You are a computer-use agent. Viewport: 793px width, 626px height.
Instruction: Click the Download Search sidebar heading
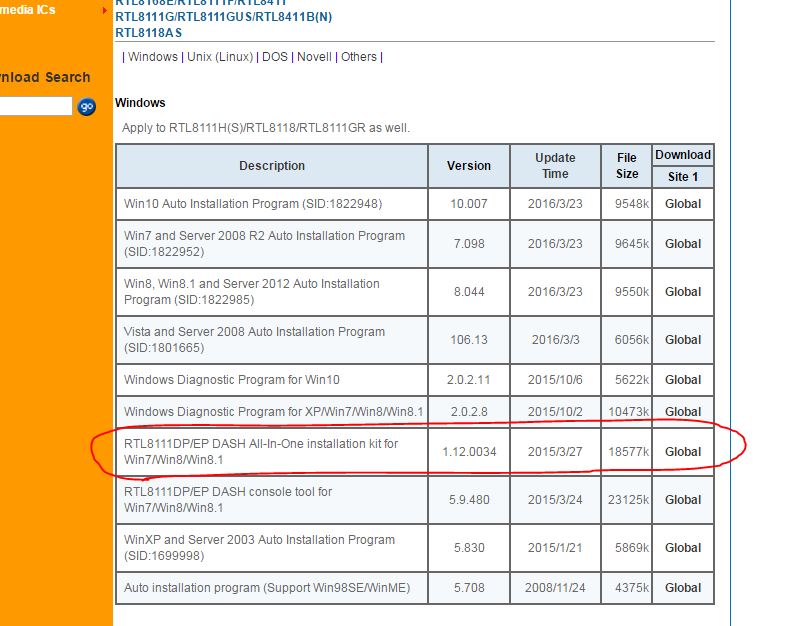coord(45,77)
